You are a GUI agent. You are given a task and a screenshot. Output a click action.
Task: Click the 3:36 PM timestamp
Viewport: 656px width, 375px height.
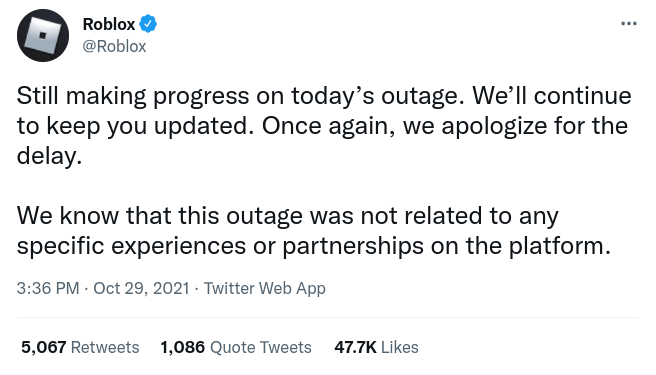point(48,288)
